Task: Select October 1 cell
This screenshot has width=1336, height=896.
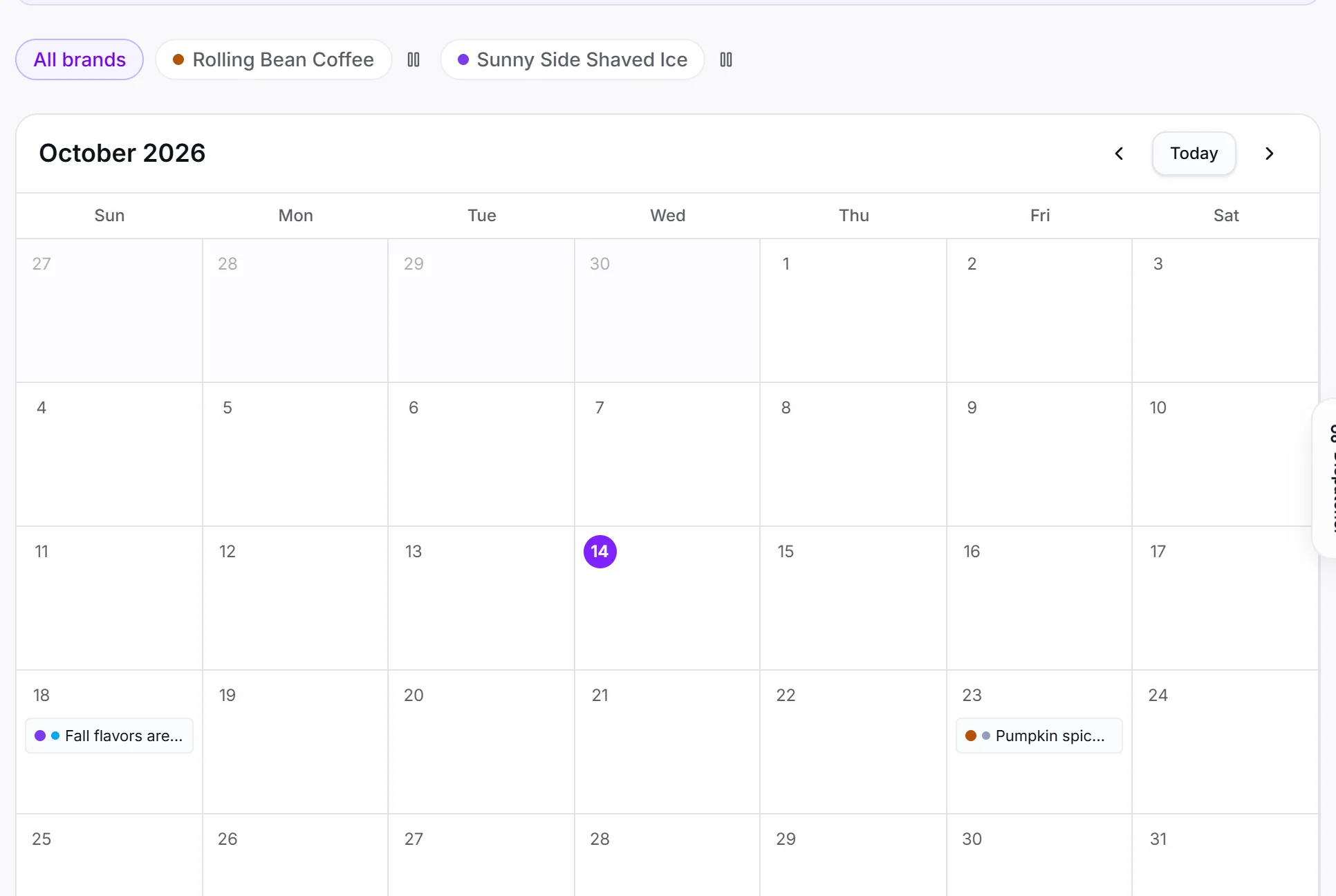Action: tap(854, 310)
